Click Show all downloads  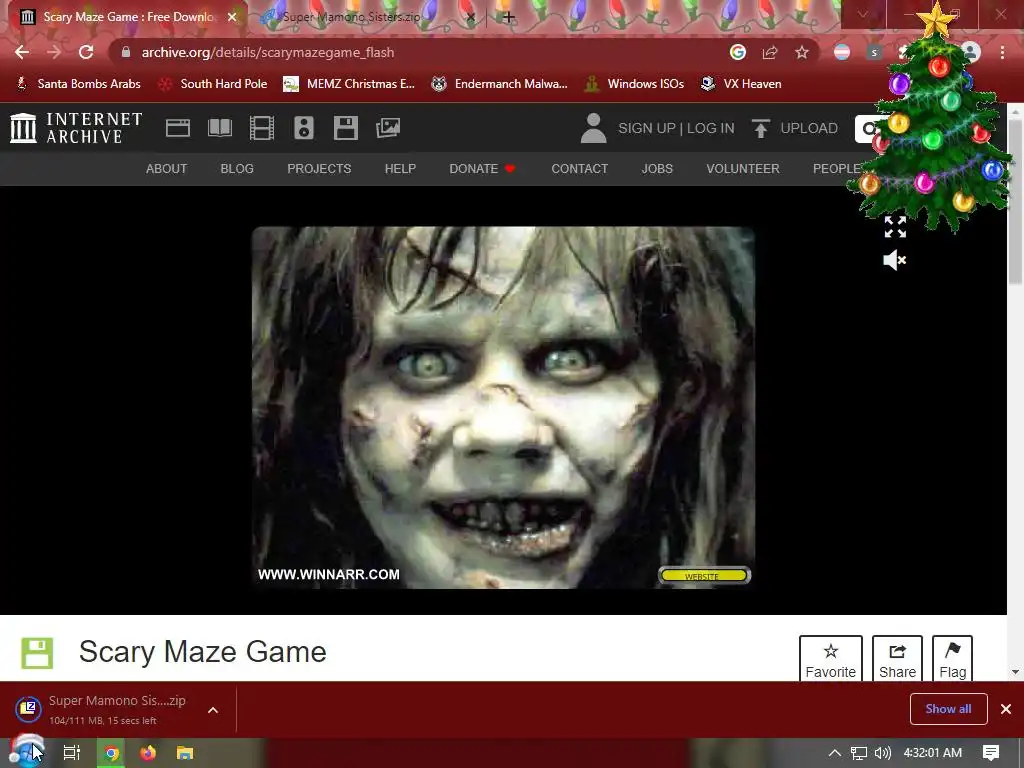[x=948, y=709]
